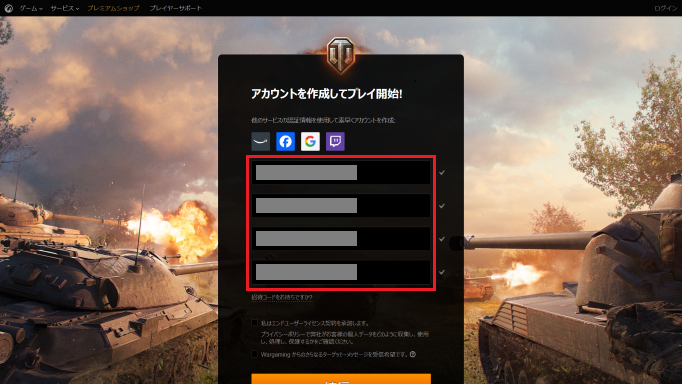Sign up with Facebook icon

[x=285, y=141]
